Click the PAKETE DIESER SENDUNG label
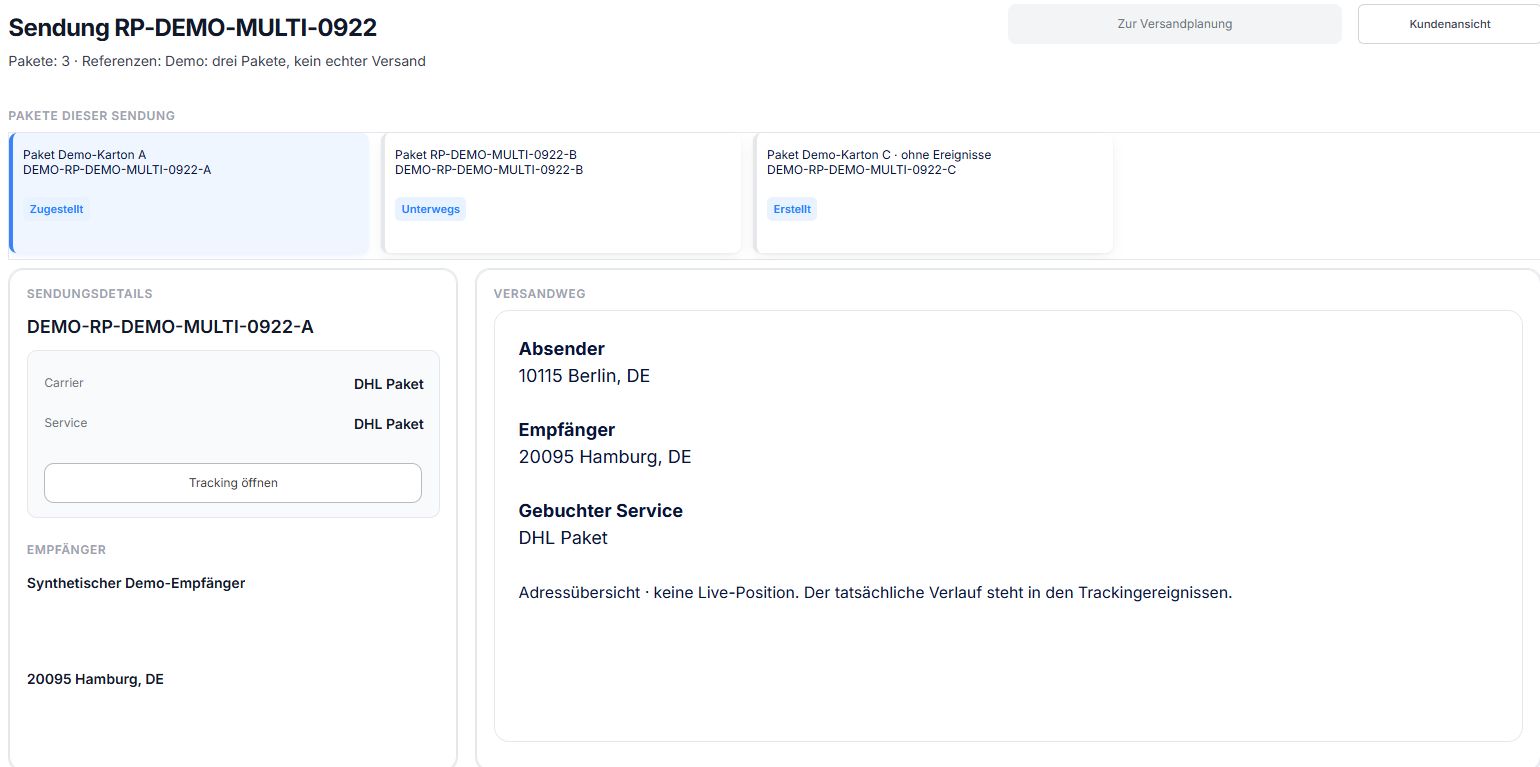The height and width of the screenshot is (767, 1540). (x=91, y=116)
